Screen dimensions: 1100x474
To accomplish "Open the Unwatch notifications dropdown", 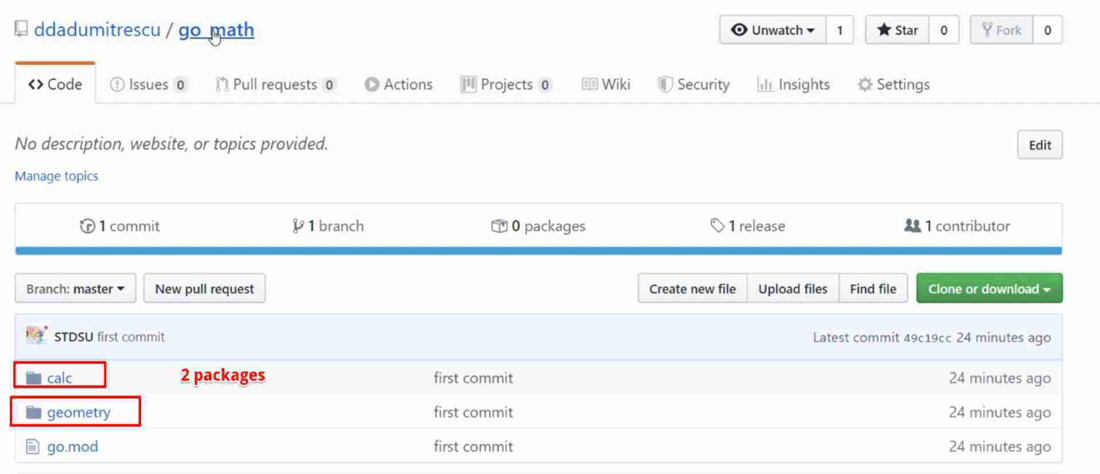I will (x=773, y=30).
